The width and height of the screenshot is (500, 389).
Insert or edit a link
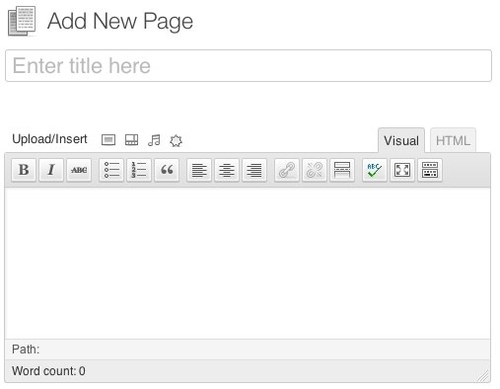[x=287, y=170]
